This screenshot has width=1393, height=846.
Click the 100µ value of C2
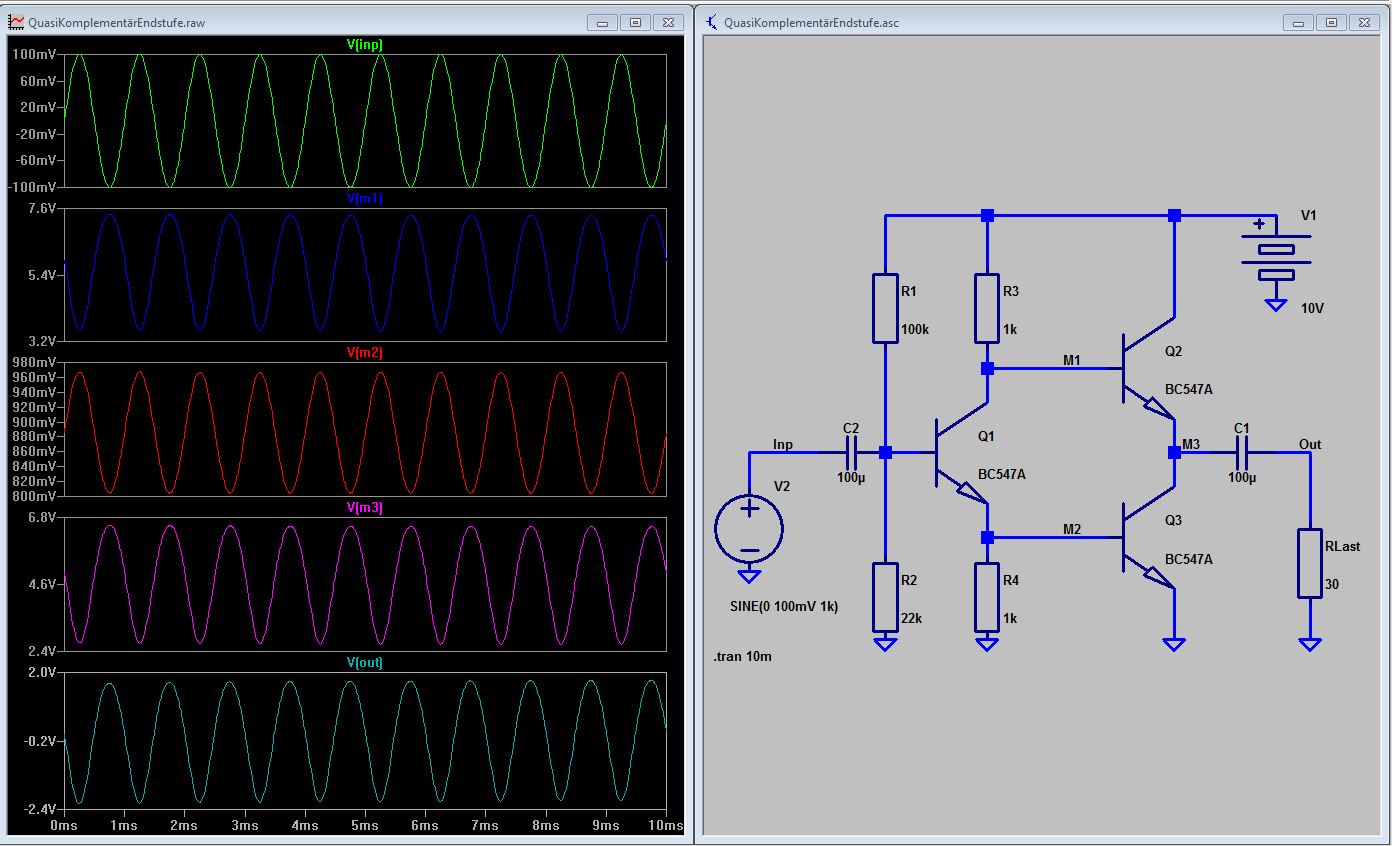point(851,477)
